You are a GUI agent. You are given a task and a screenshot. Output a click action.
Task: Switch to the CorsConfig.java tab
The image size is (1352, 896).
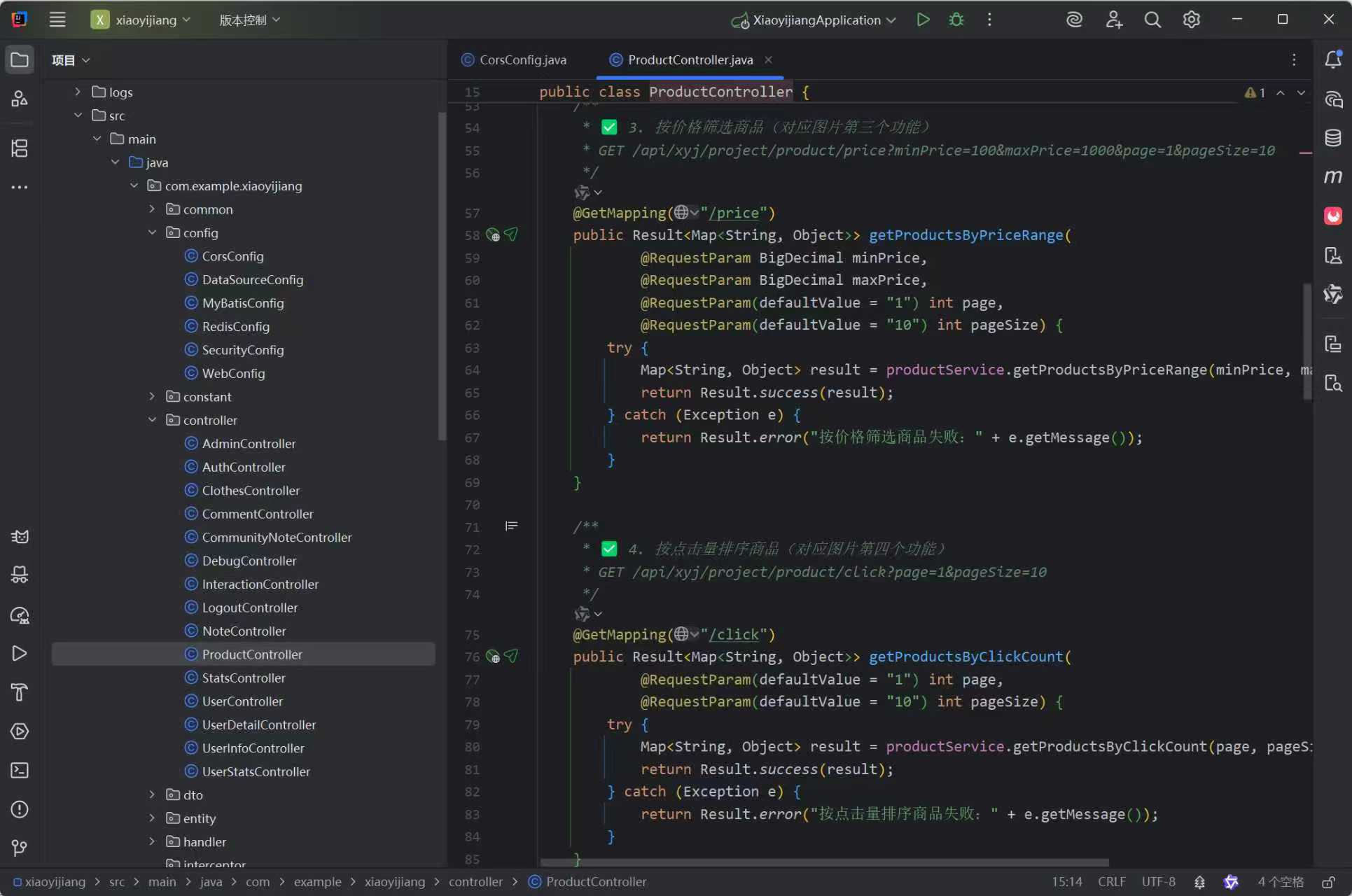pyautogui.click(x=522, y=59)
